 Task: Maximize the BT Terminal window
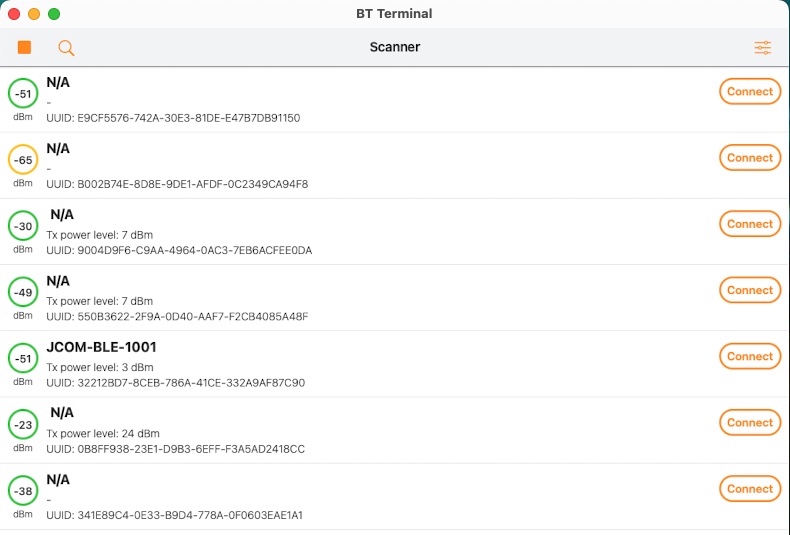click(x=54, y=14)
